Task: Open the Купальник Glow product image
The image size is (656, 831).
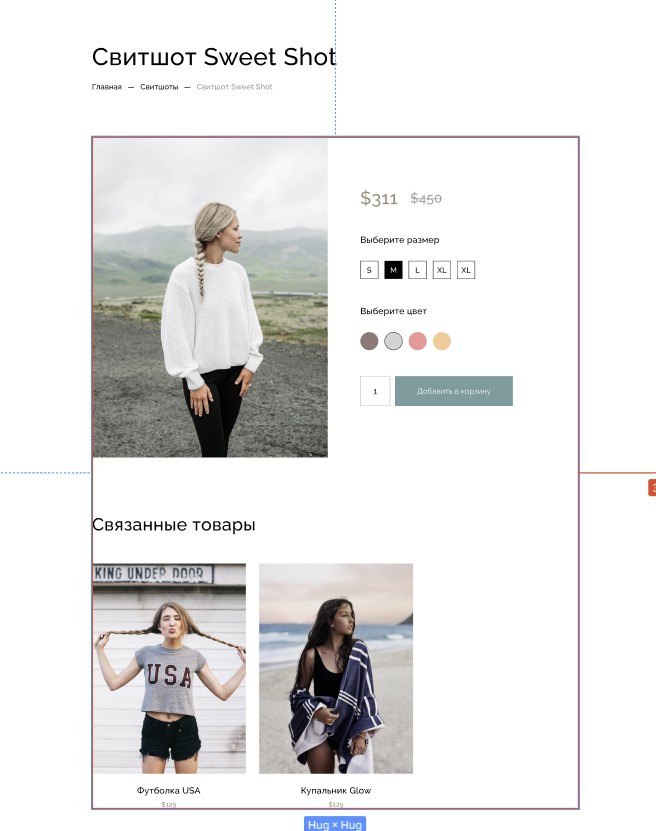Action: pyautogui.click(x=336, y=668)
